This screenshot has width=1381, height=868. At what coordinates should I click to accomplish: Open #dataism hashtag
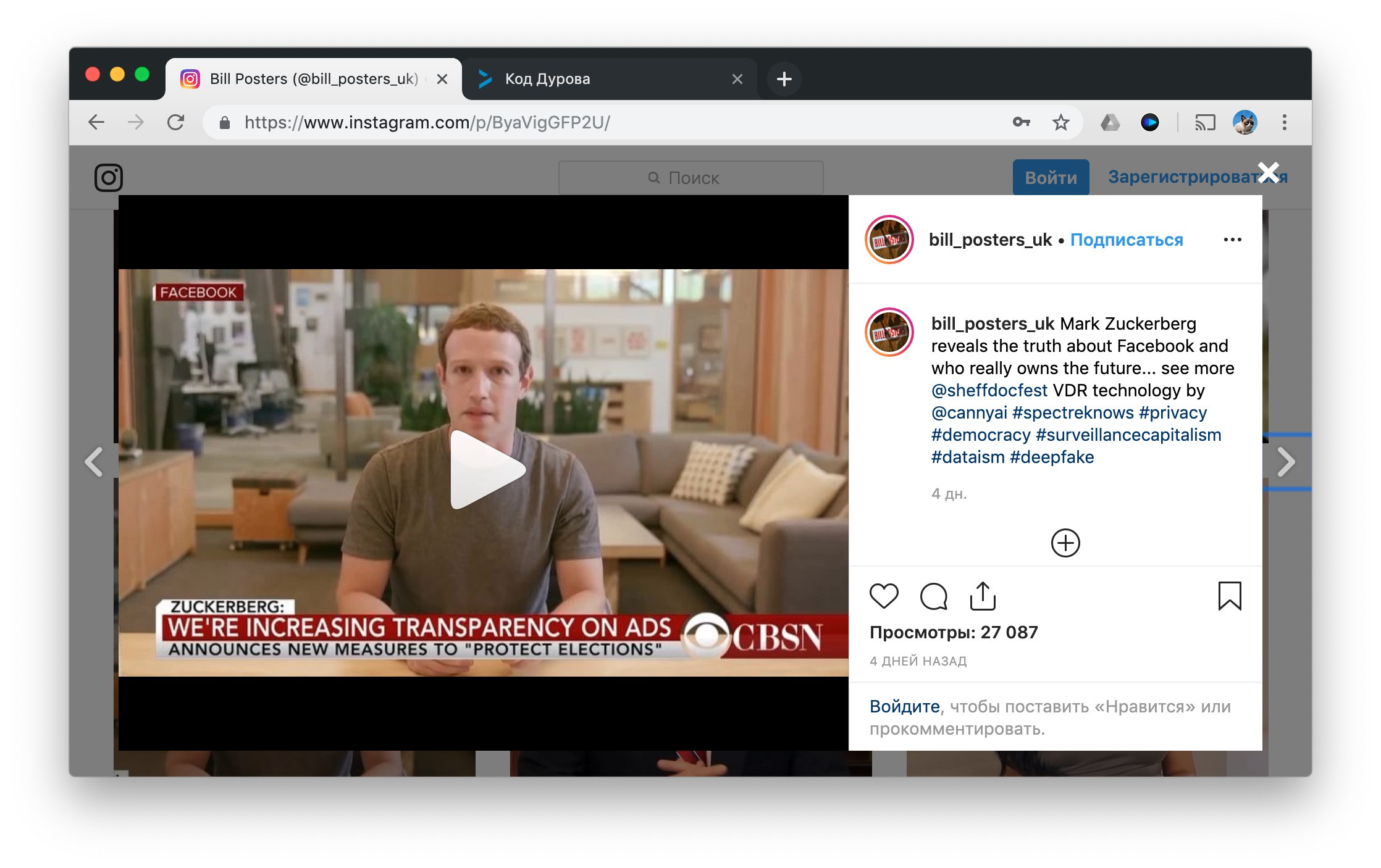tap(968, 457)
